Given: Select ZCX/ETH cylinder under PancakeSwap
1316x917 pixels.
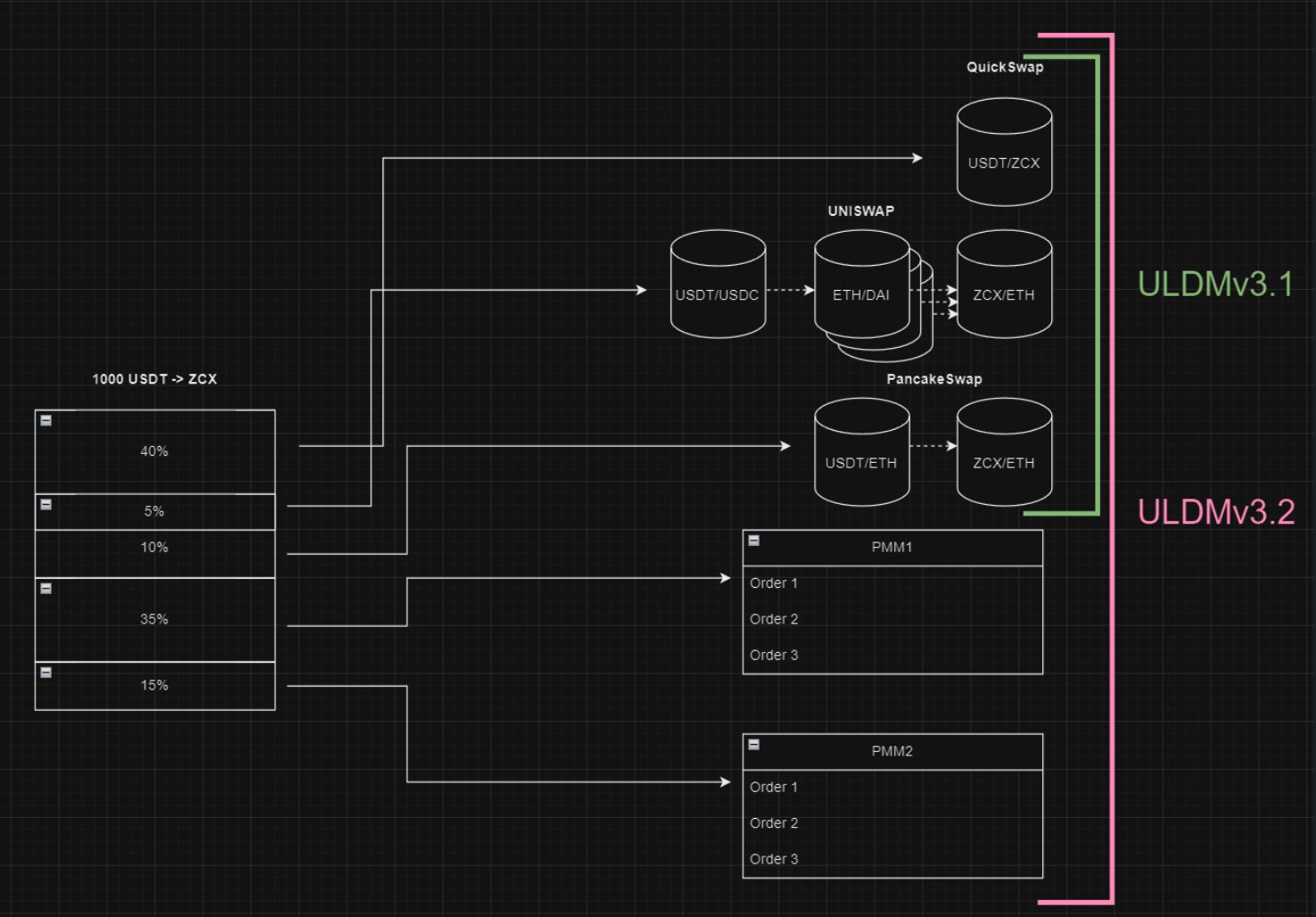Looking at the screenshot, I should click(1004, 462).
